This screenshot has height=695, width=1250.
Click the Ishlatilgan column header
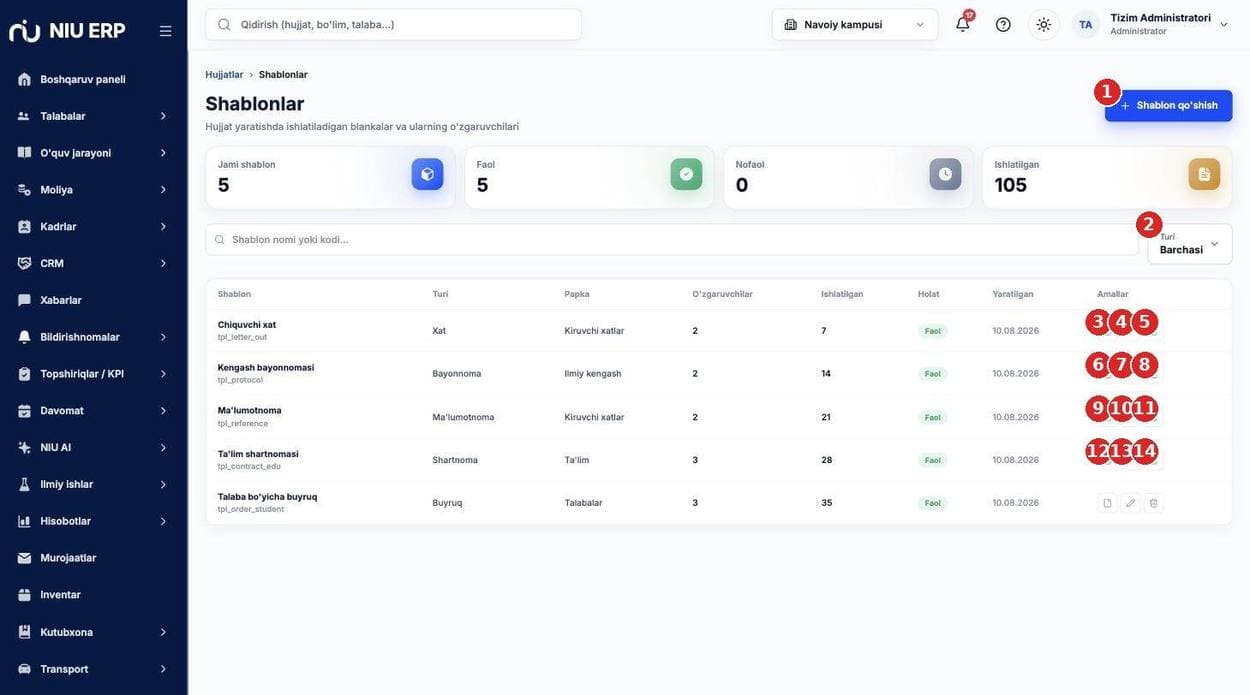[842, 294]
